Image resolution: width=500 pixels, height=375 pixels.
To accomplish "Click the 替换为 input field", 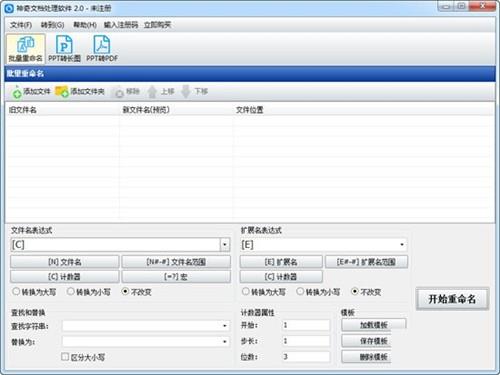I will click(141, 342).
